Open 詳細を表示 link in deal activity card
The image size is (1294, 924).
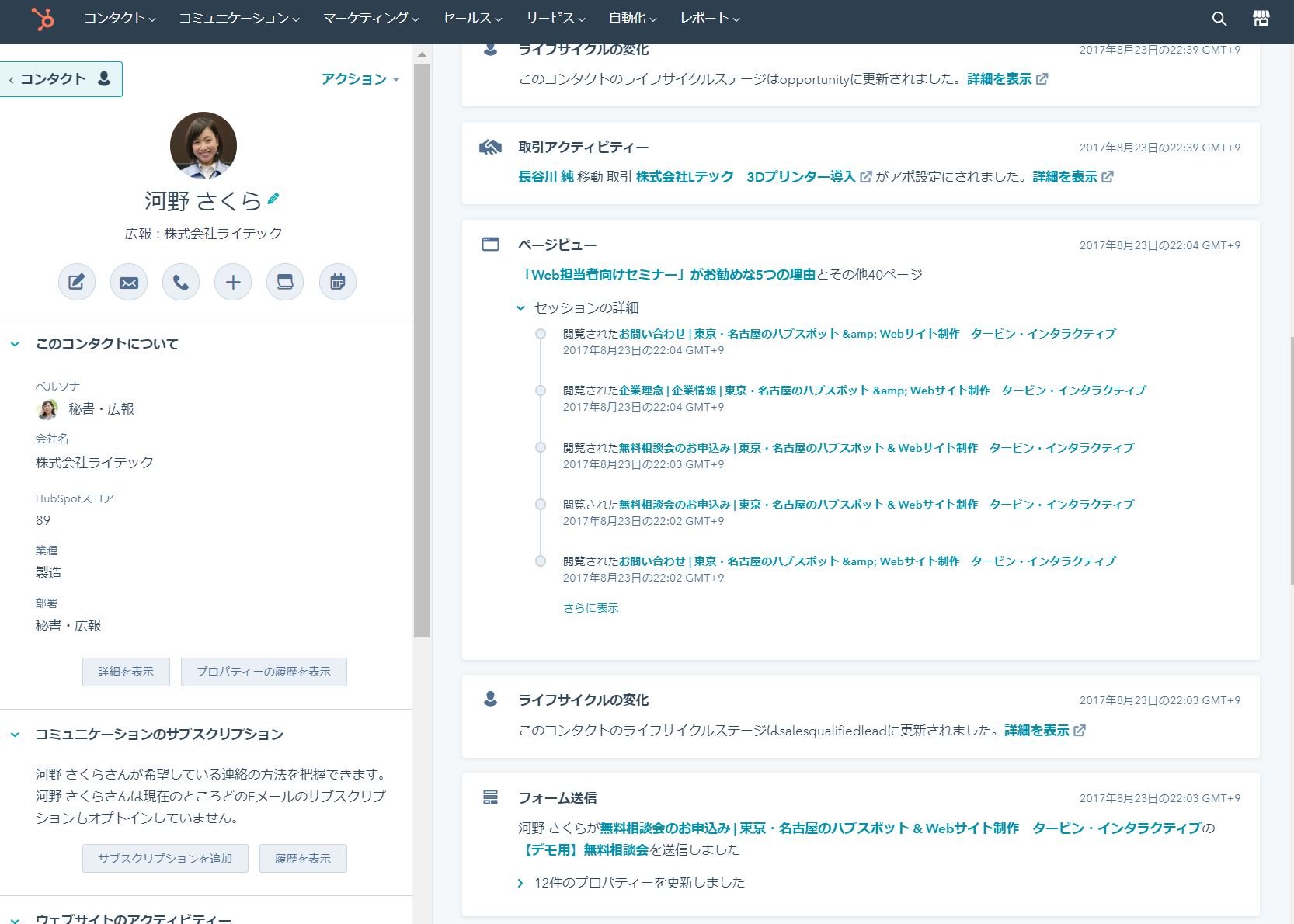1065,177
